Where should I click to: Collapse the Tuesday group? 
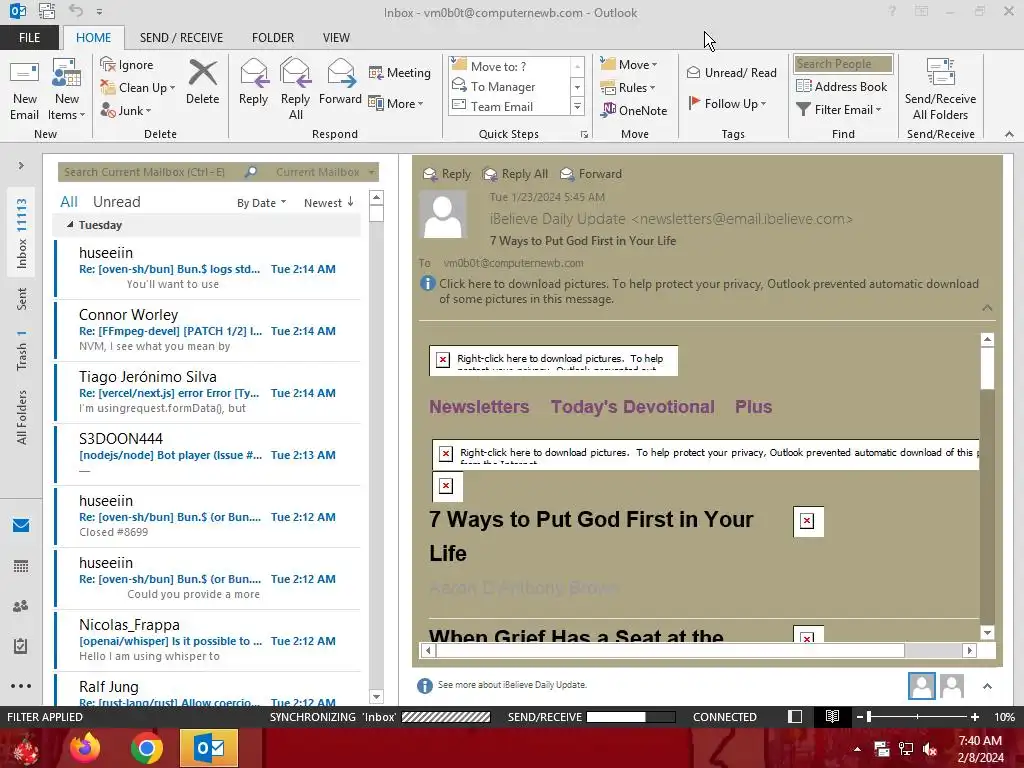pyautogui.click(x=70, y=225)
